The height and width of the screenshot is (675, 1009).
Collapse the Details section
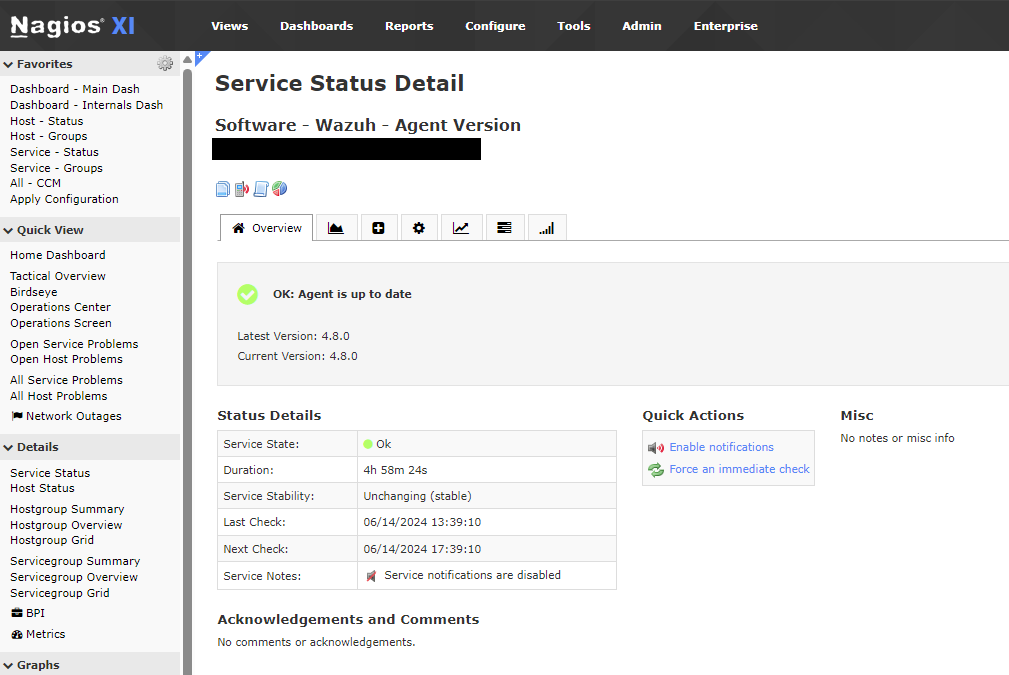click(x=8, y=447)
